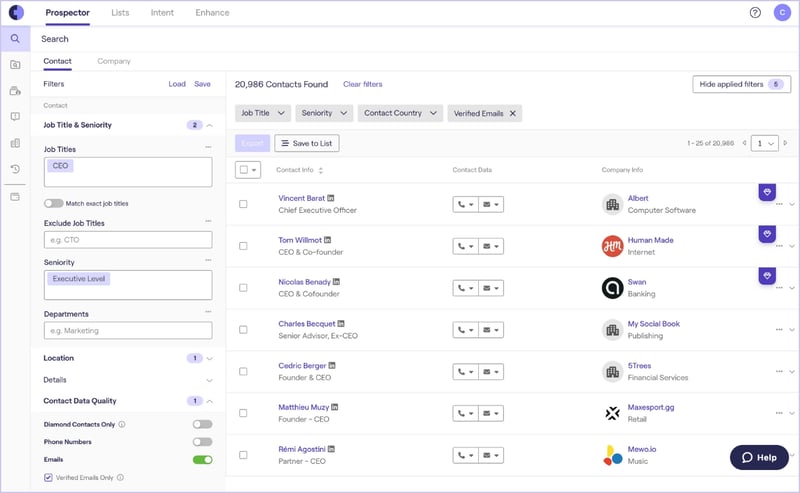This screenshot has width=800, height=493.
Task: Open Tom Willmot's LinkedIn icon
Action: coord(328,240)
